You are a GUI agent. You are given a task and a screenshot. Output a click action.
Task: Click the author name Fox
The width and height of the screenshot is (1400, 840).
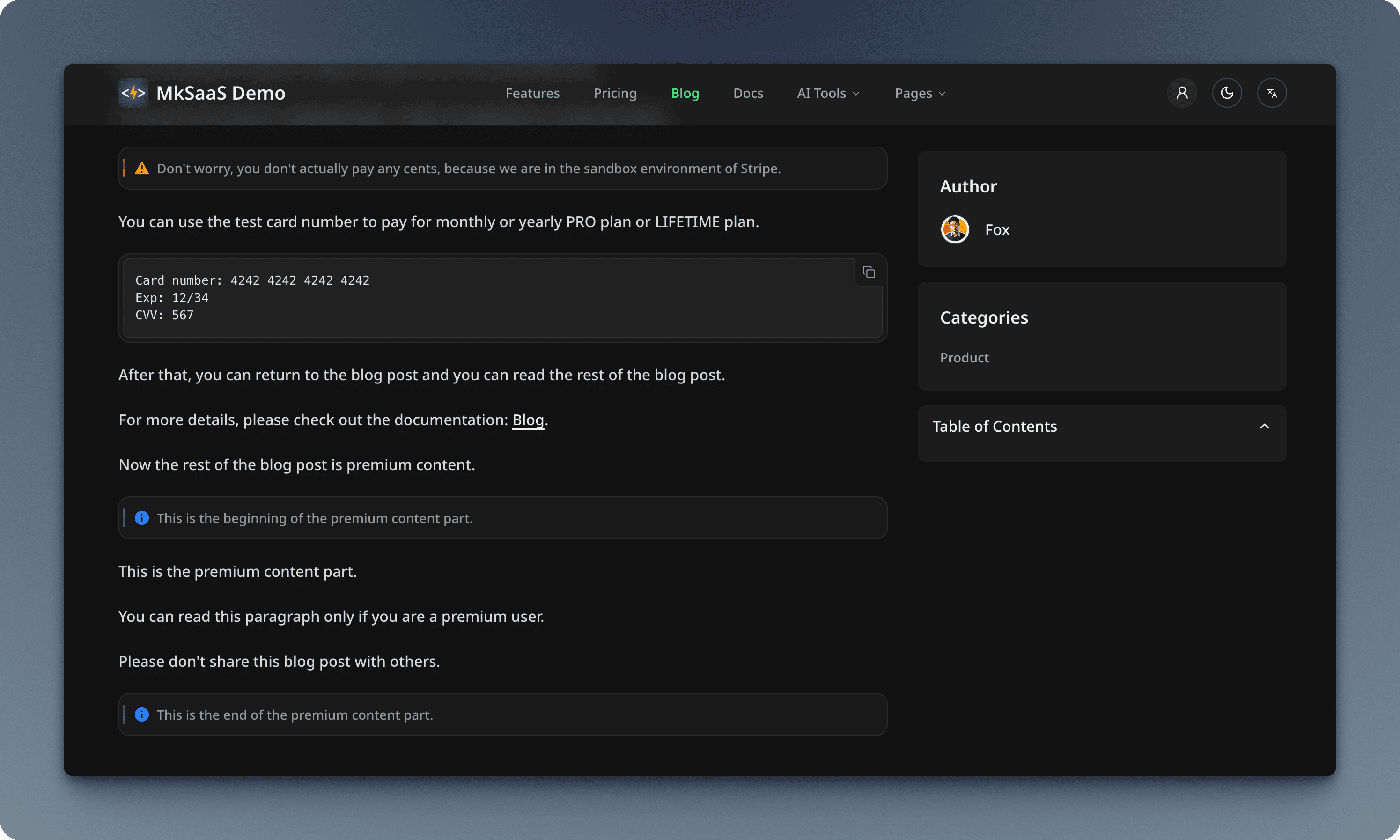[x=996, y=230]
